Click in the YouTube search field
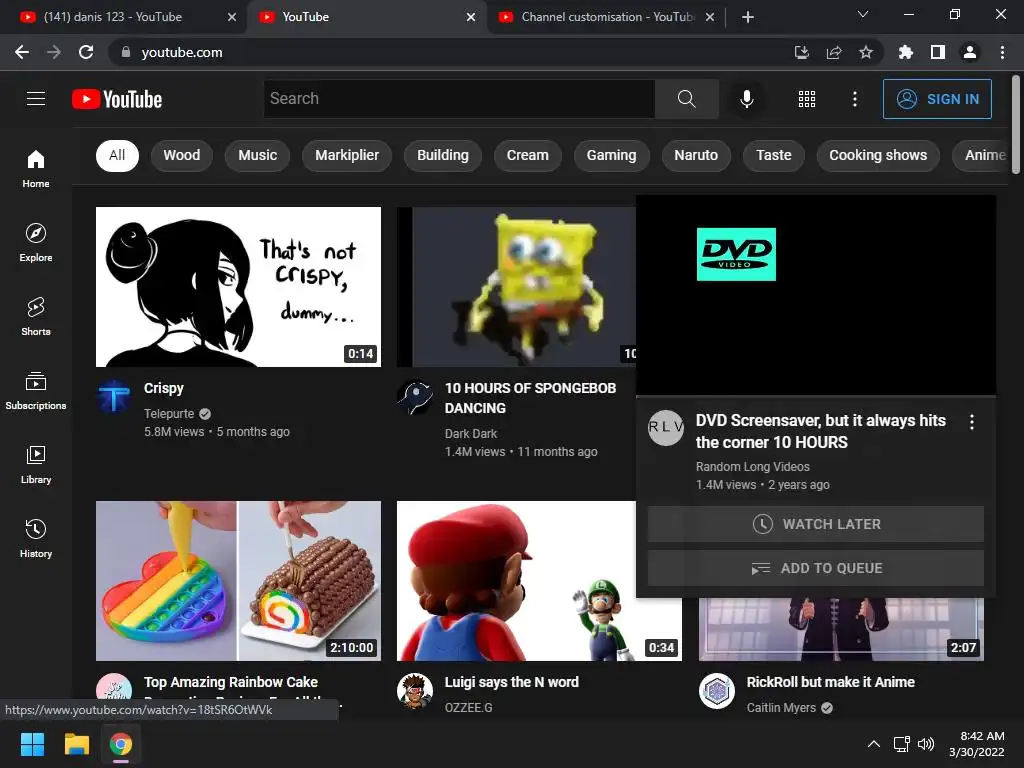Image resolution: width=1024 pixels, height=768 pixels. click(x=459, y=99)
